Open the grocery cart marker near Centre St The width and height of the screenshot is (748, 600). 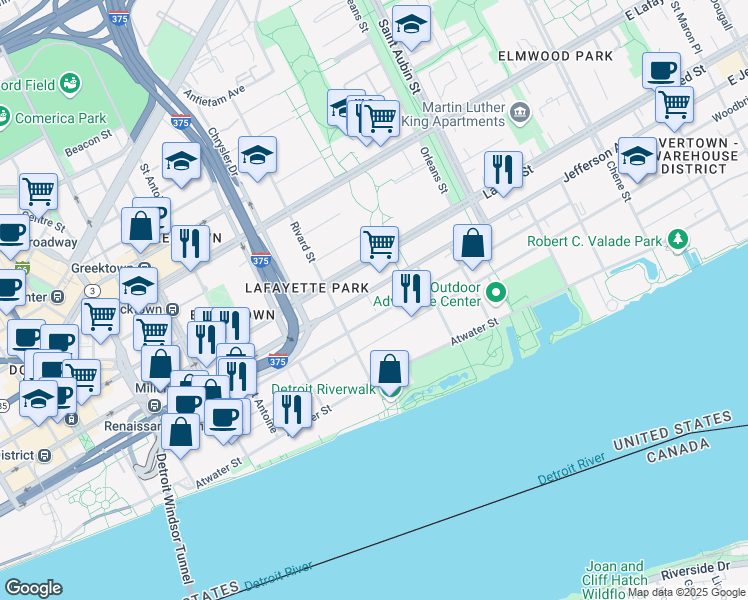coord(38,190)
